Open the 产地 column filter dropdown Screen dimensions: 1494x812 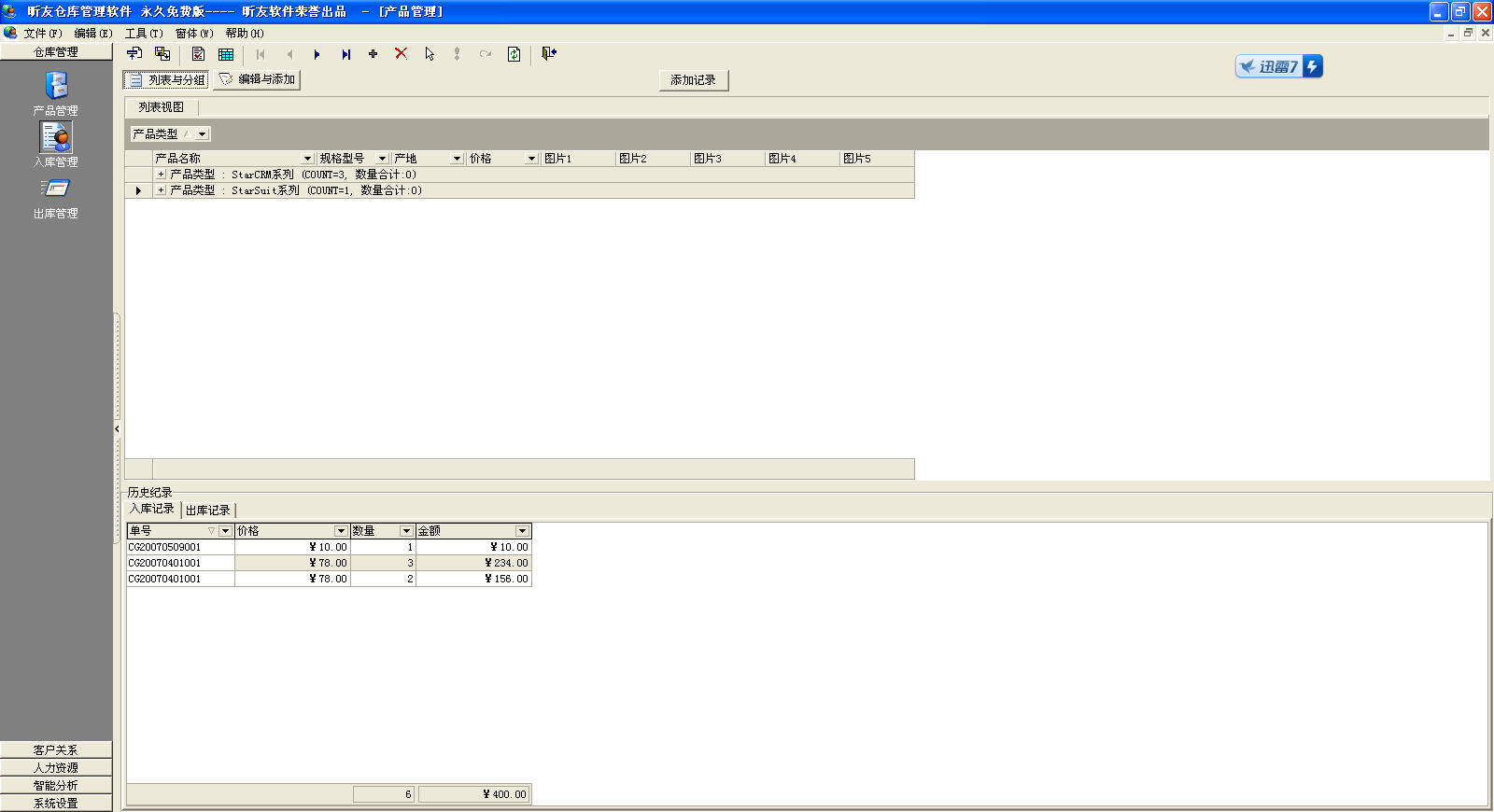(457, 159)
